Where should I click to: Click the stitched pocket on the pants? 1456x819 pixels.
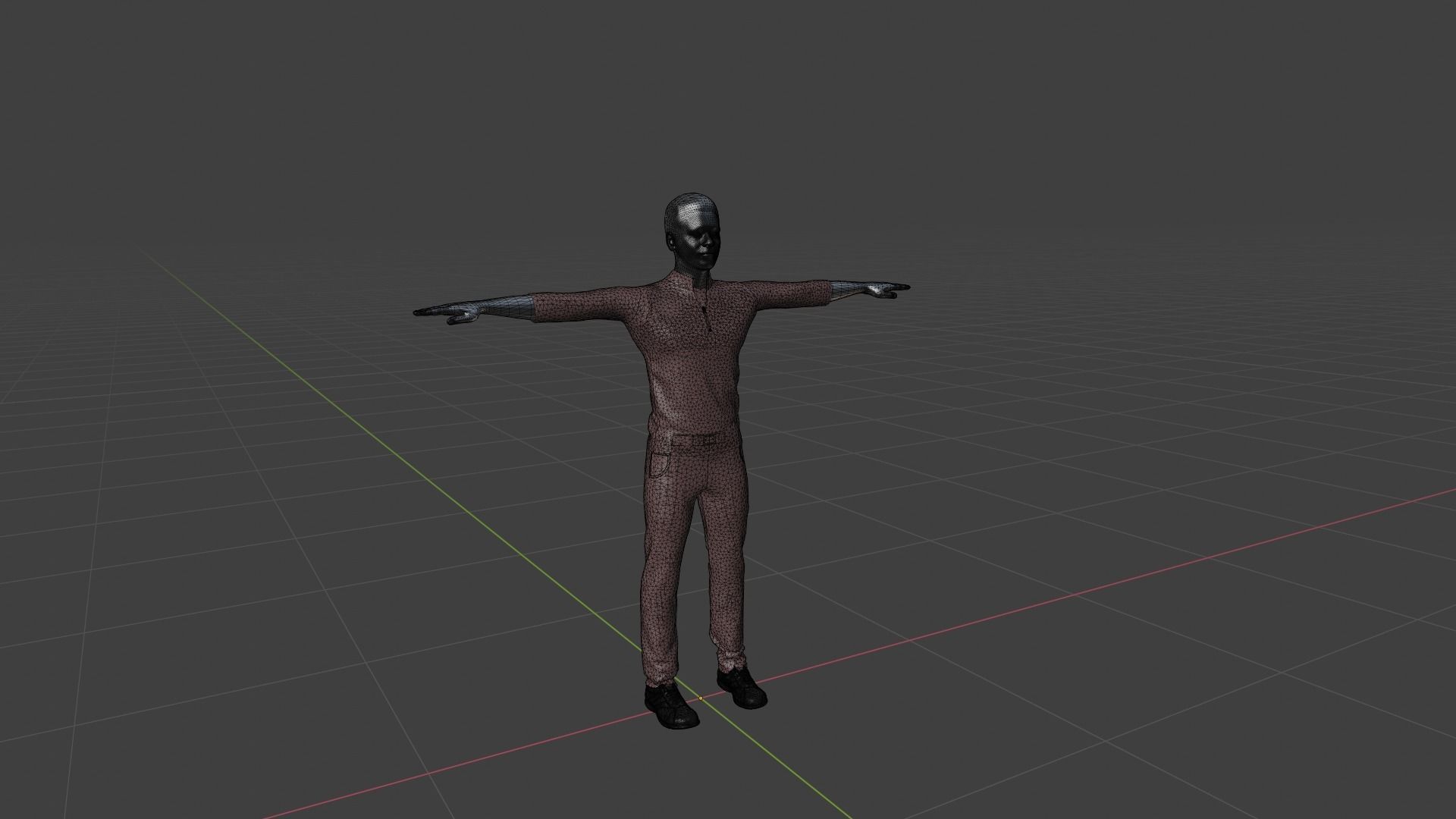pyautogui.click(x=660, y=466)
